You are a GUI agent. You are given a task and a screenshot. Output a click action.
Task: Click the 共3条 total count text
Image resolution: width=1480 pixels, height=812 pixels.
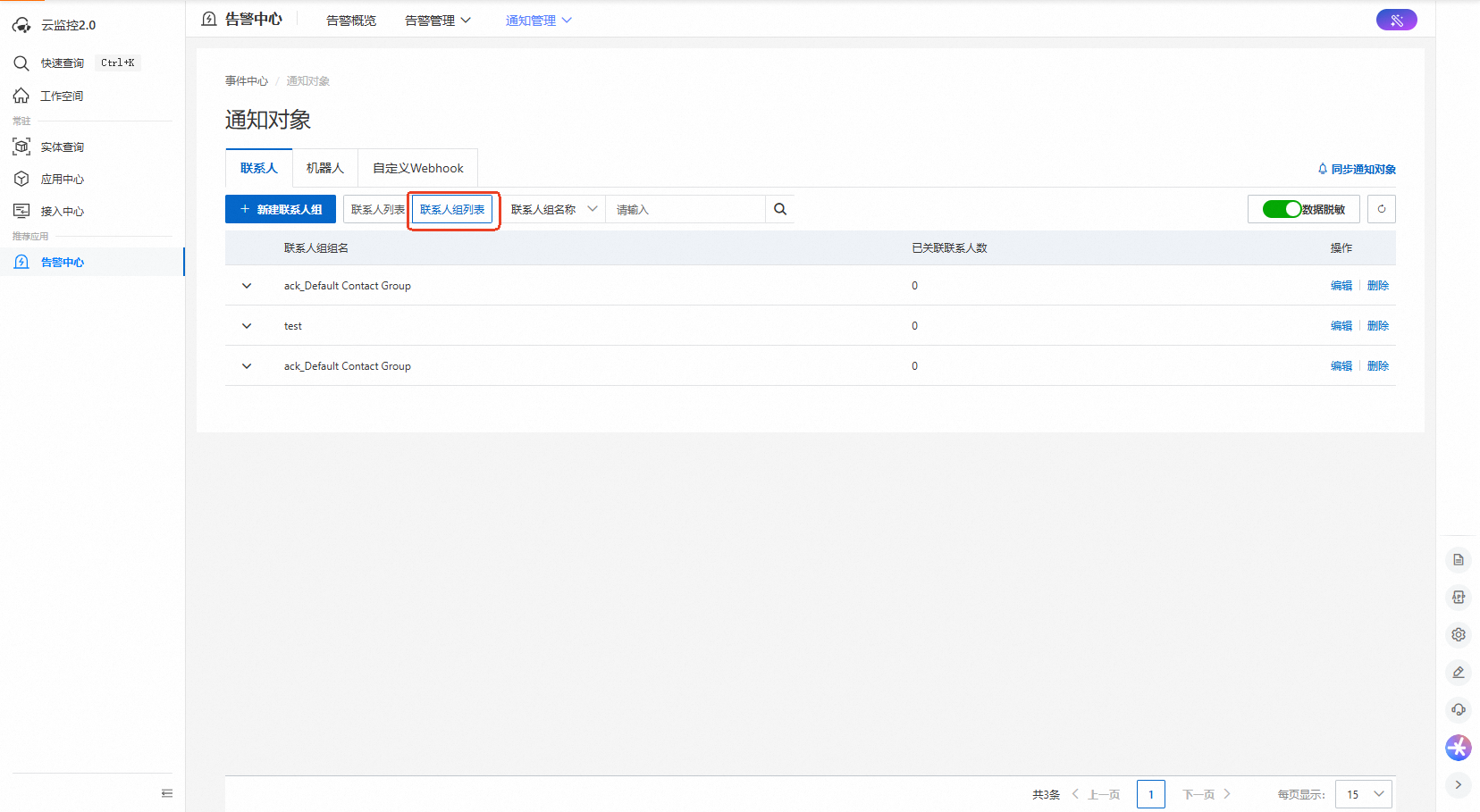coord(1046,794)
